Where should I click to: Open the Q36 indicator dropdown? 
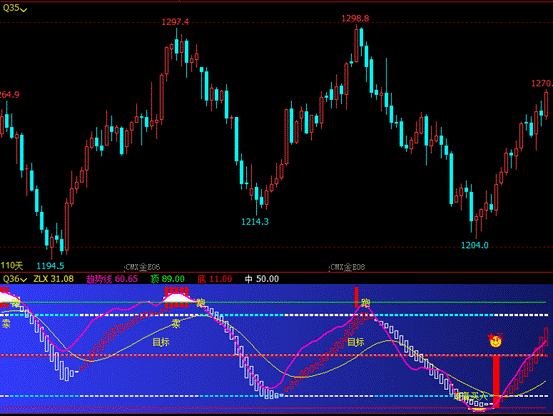[14, 279]
